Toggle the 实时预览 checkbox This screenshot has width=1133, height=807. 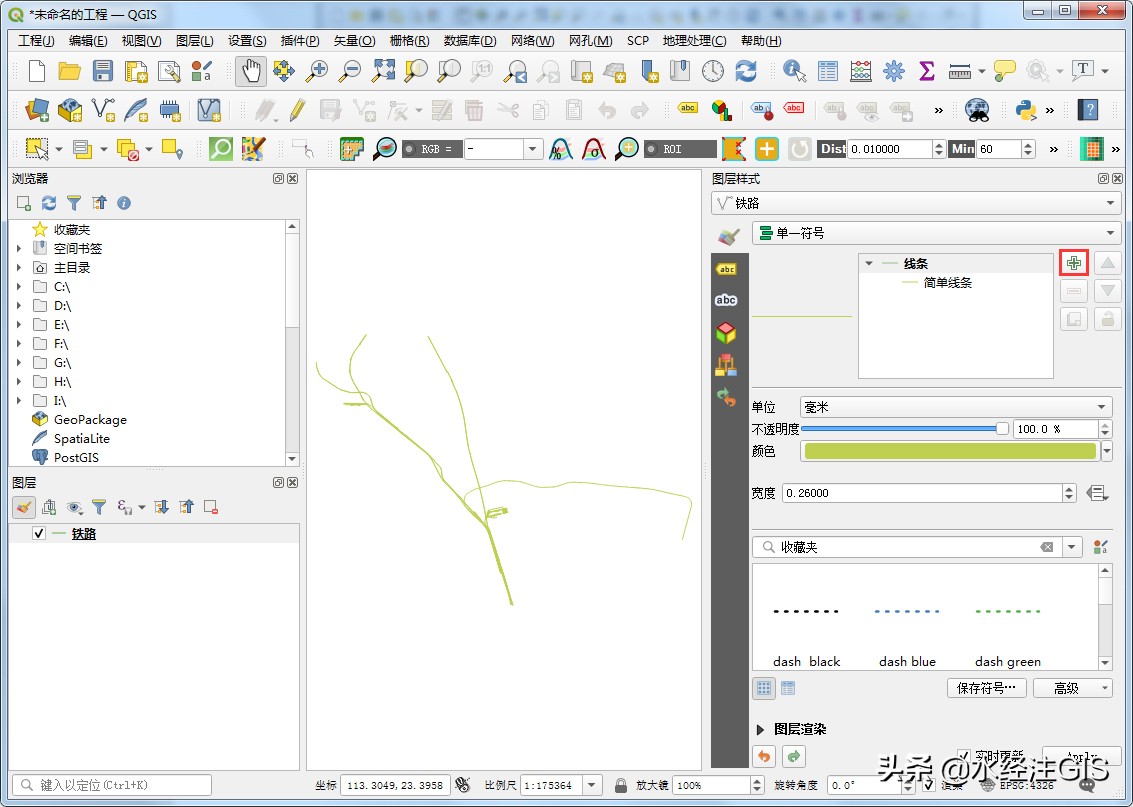965,754
